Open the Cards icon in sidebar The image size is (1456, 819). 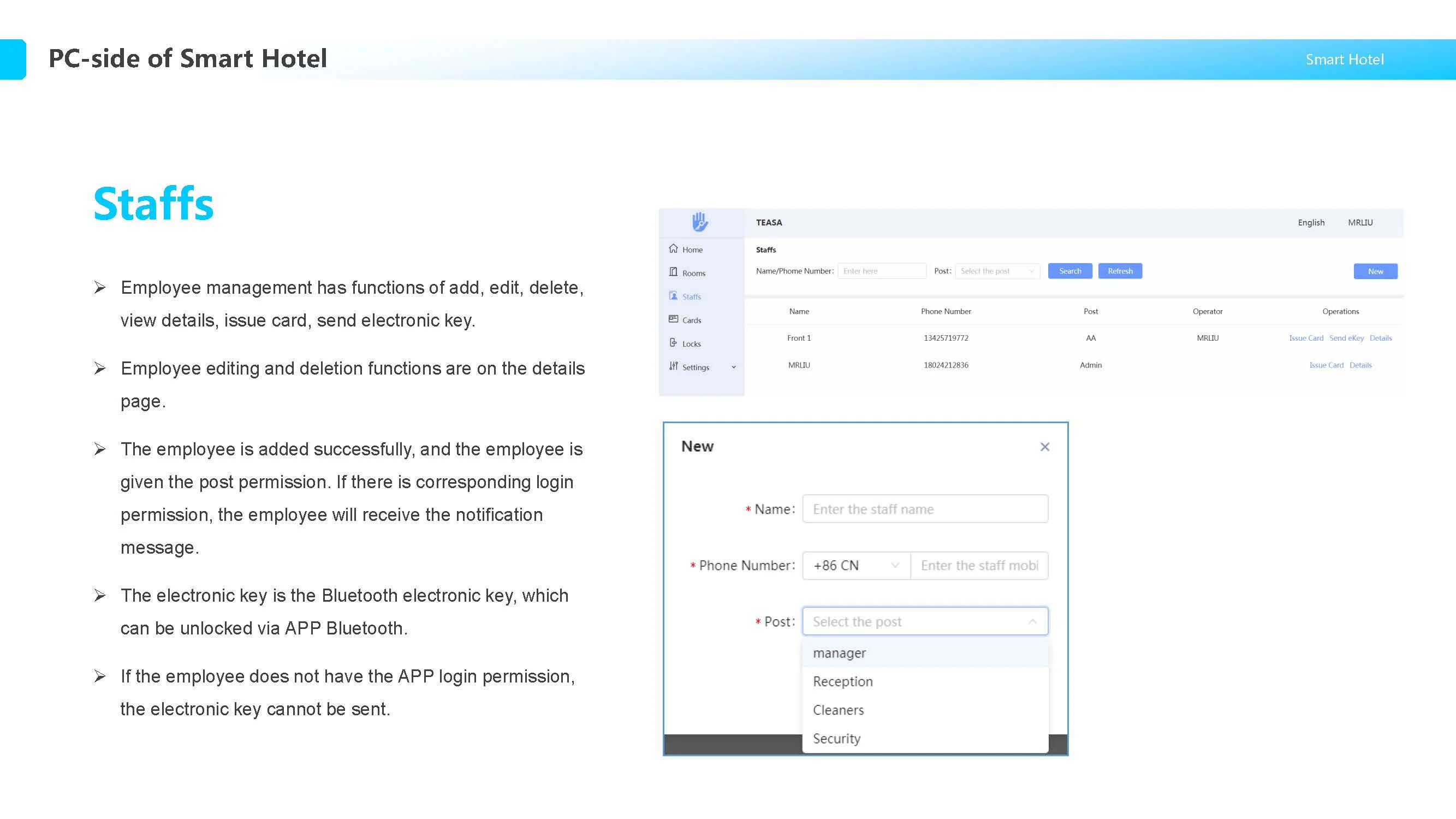click(673, 319)
